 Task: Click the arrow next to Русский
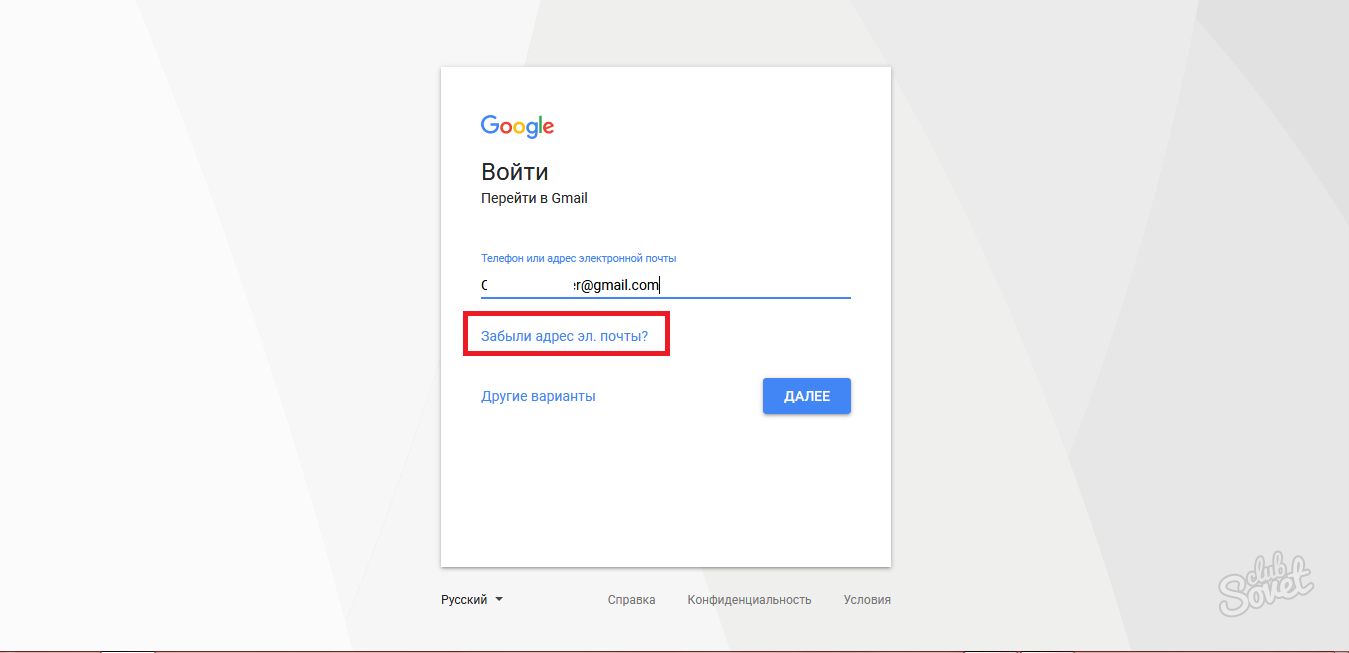point(499,600)
